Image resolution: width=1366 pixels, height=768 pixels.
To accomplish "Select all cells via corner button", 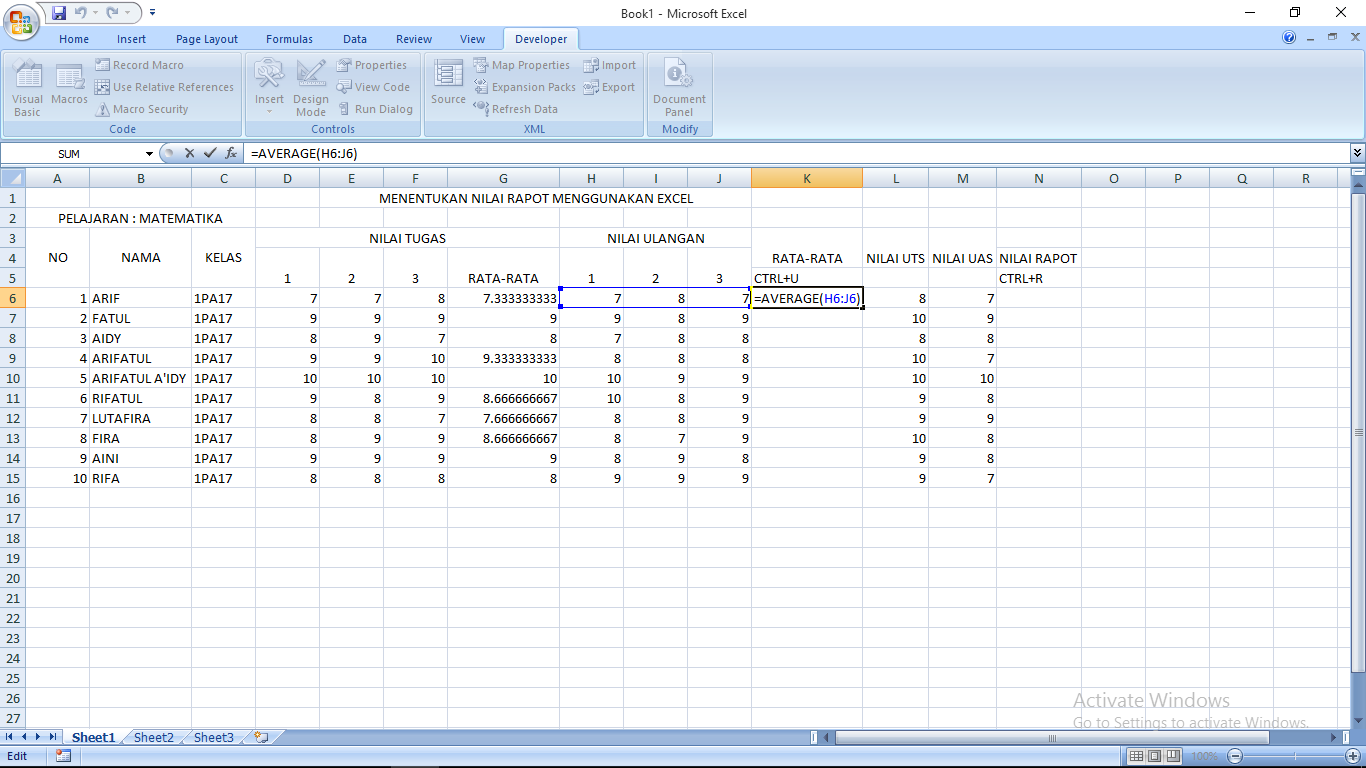I will pyautogui.click(x=13, y=178).
